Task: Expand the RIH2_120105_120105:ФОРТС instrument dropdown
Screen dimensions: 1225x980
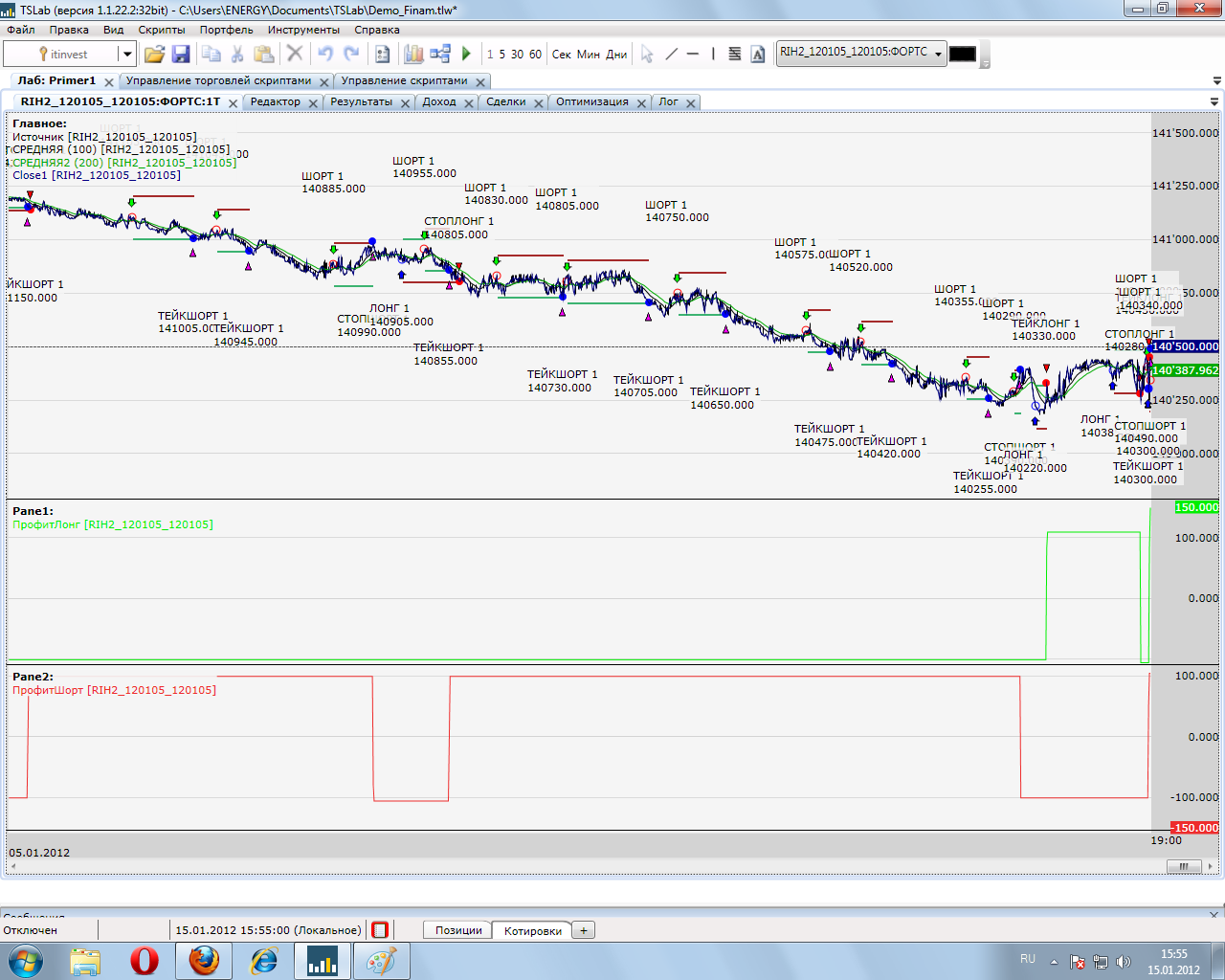Action: [938, 54]
